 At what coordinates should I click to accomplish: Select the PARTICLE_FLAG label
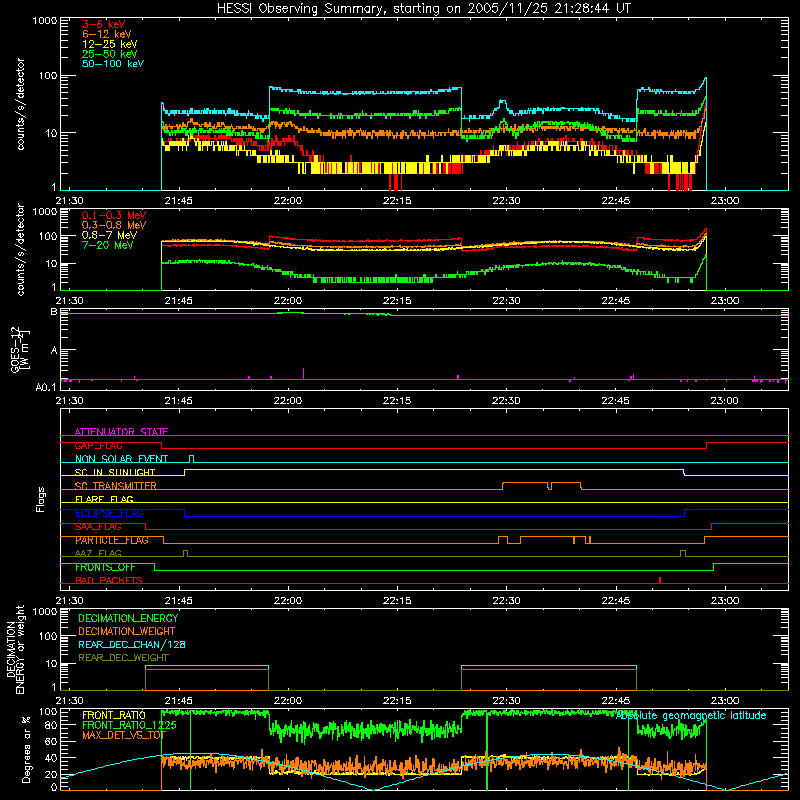[x=112, y=540]
